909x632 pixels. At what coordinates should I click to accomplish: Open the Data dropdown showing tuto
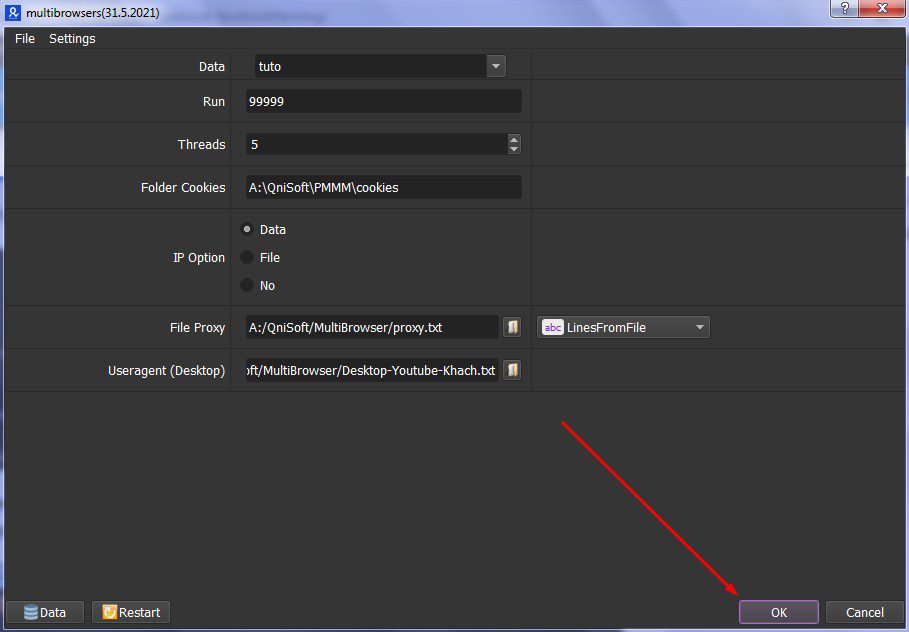pyautogui.click(x=380, y=66)
